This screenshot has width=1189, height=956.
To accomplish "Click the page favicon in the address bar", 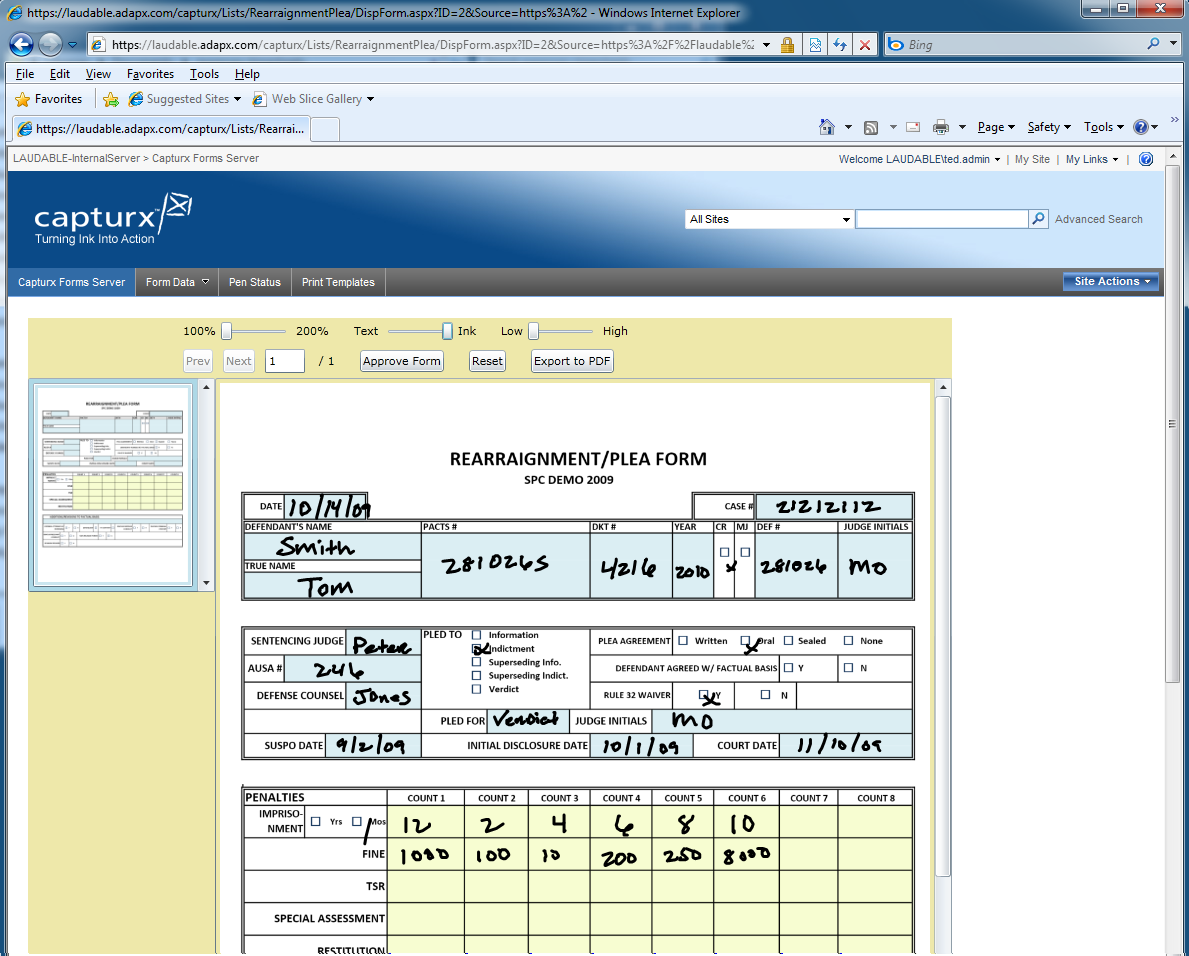I will (98, 45).
